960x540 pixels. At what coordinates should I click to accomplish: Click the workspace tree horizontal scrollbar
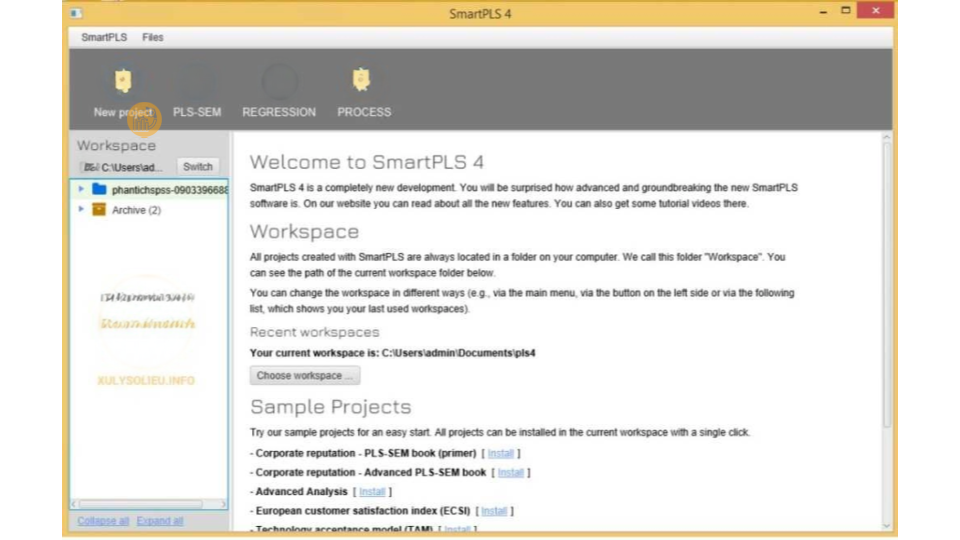pyautogui.click(x=141, y=504)
